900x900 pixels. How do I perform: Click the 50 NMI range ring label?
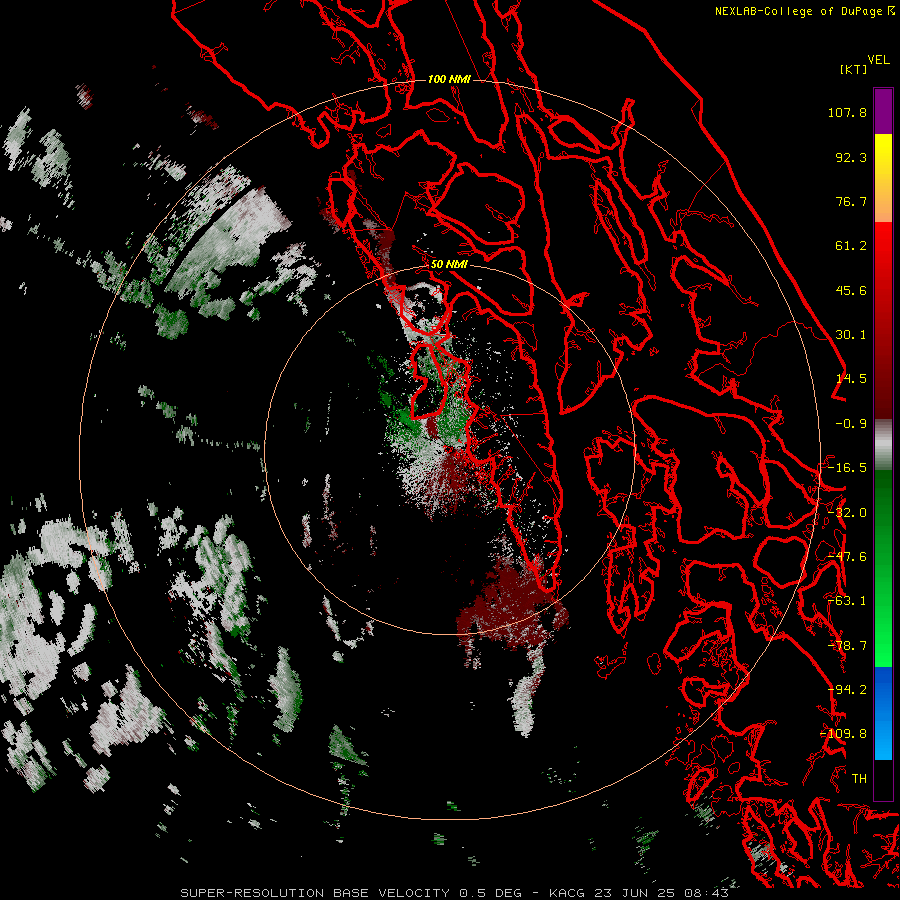pos(449,264)
